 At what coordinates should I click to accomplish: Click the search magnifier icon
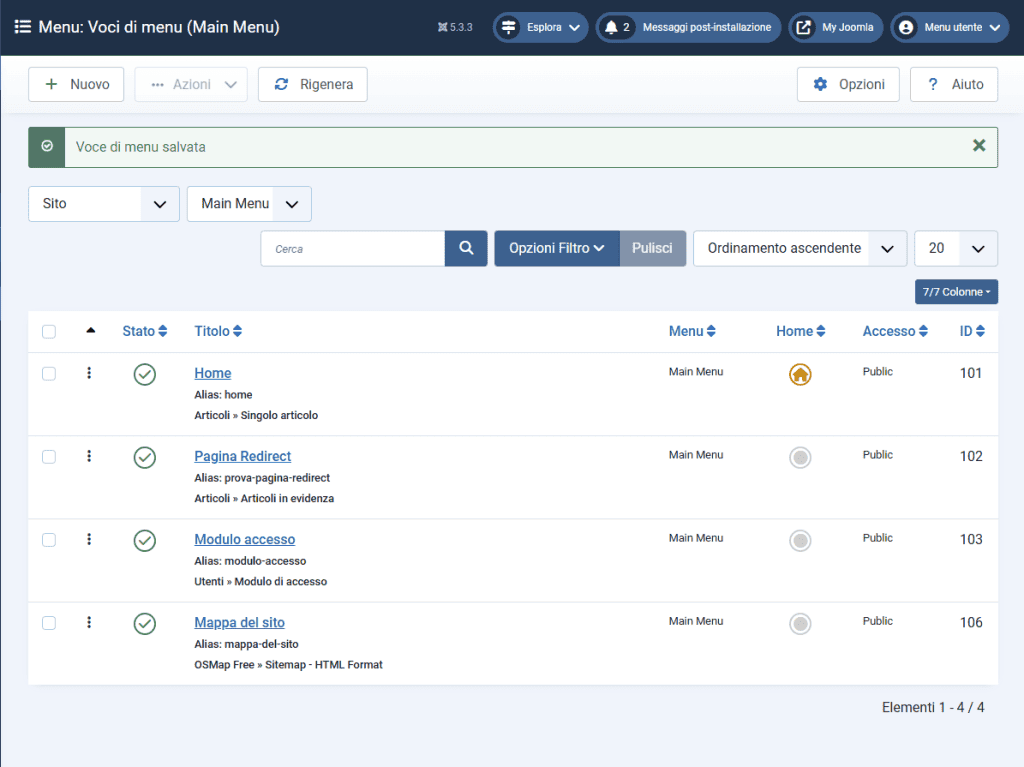(x=466, y=248)
